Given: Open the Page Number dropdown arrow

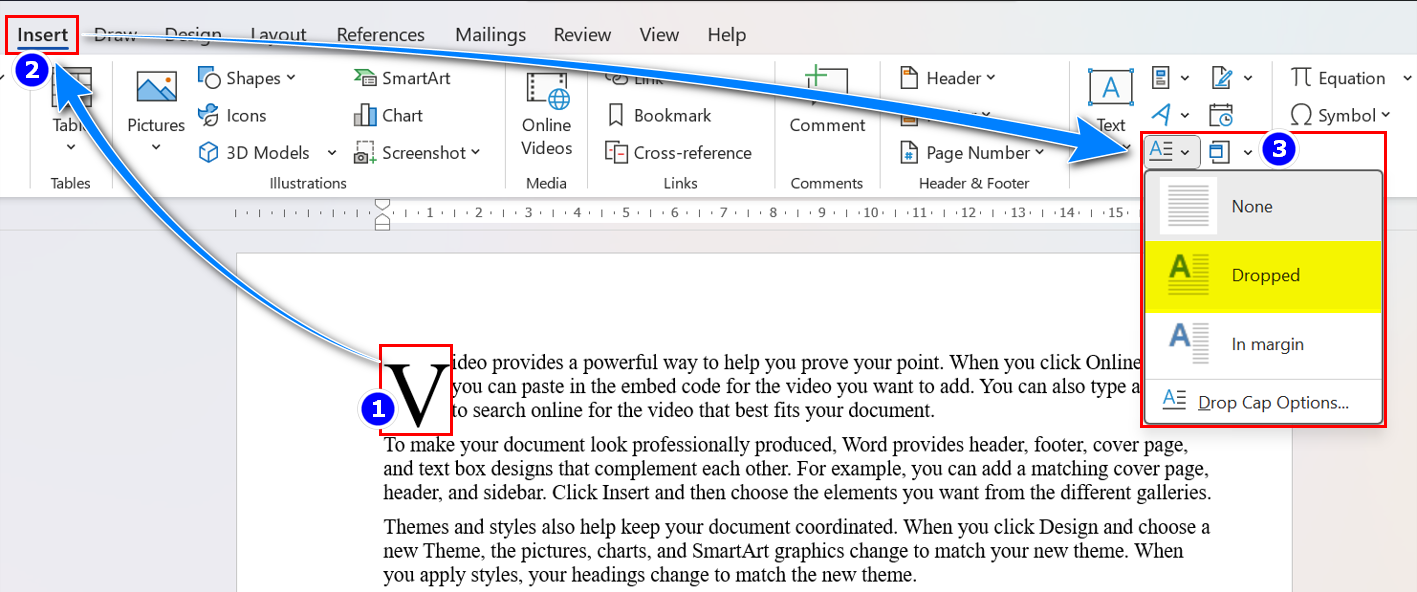Looking at the screenshot, I should pyautogui.click(x=1040, y=153).
